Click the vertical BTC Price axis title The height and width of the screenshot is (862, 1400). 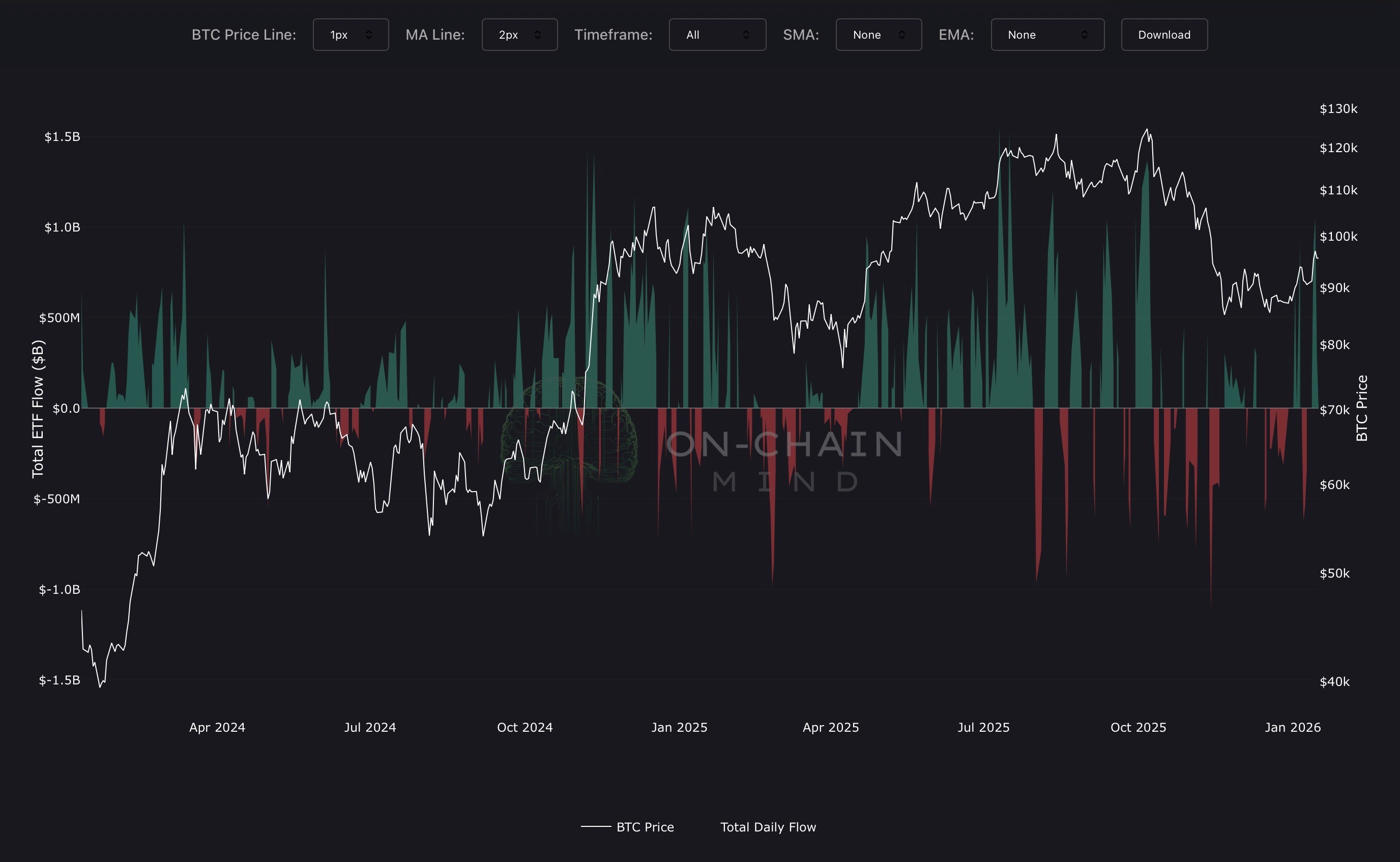coord(1361,408)
